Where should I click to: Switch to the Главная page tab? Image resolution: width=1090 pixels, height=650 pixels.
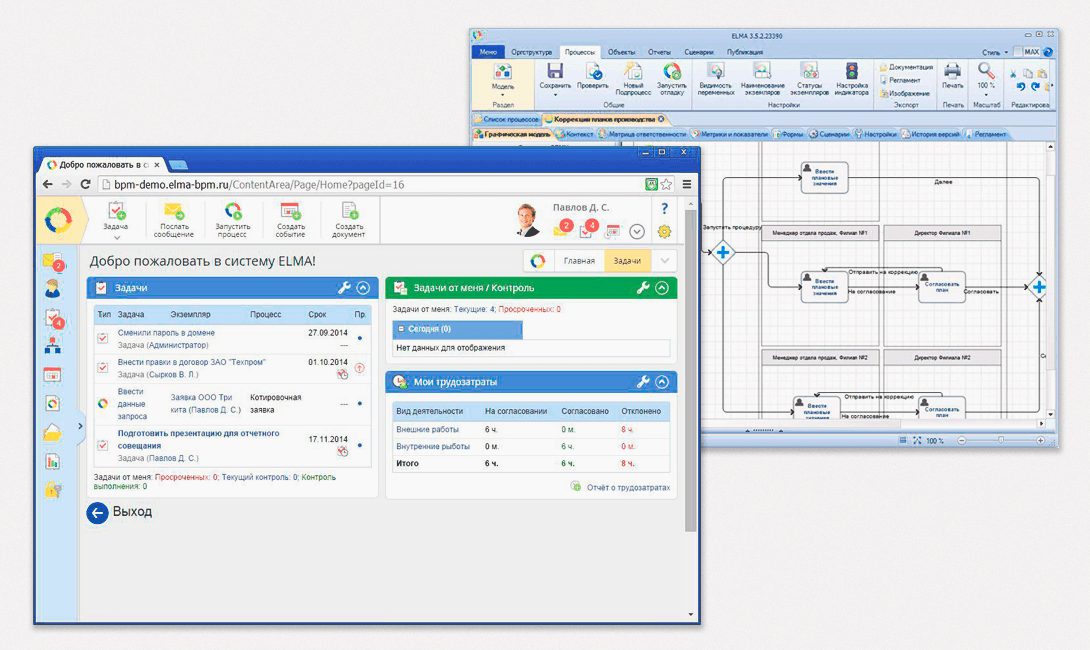point(579,261)
